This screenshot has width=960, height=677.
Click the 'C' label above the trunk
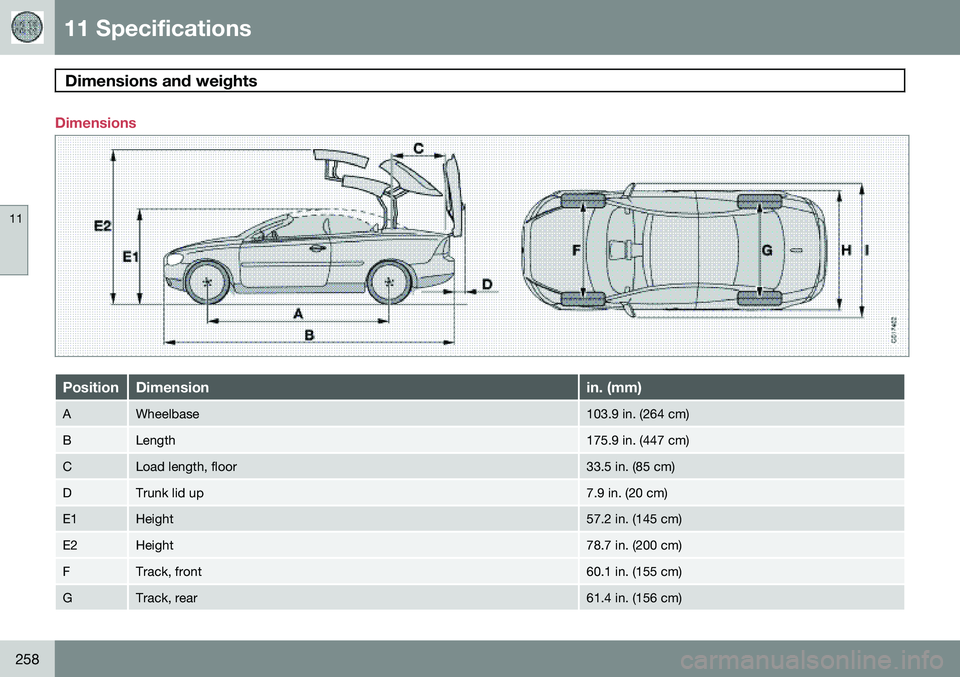tap(419, 148)
